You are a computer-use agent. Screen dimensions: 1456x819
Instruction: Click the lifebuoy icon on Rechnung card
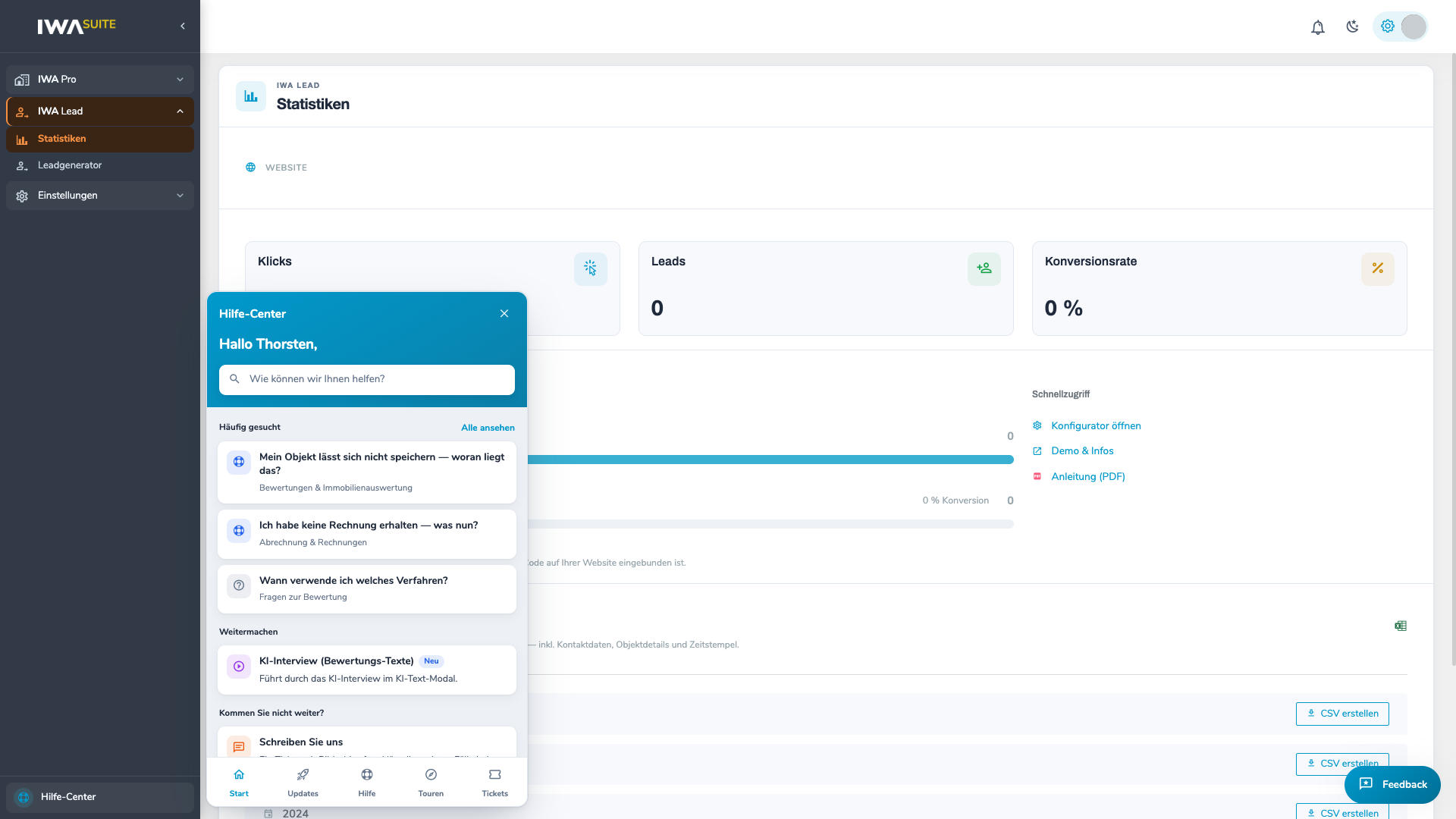(239, 531)
